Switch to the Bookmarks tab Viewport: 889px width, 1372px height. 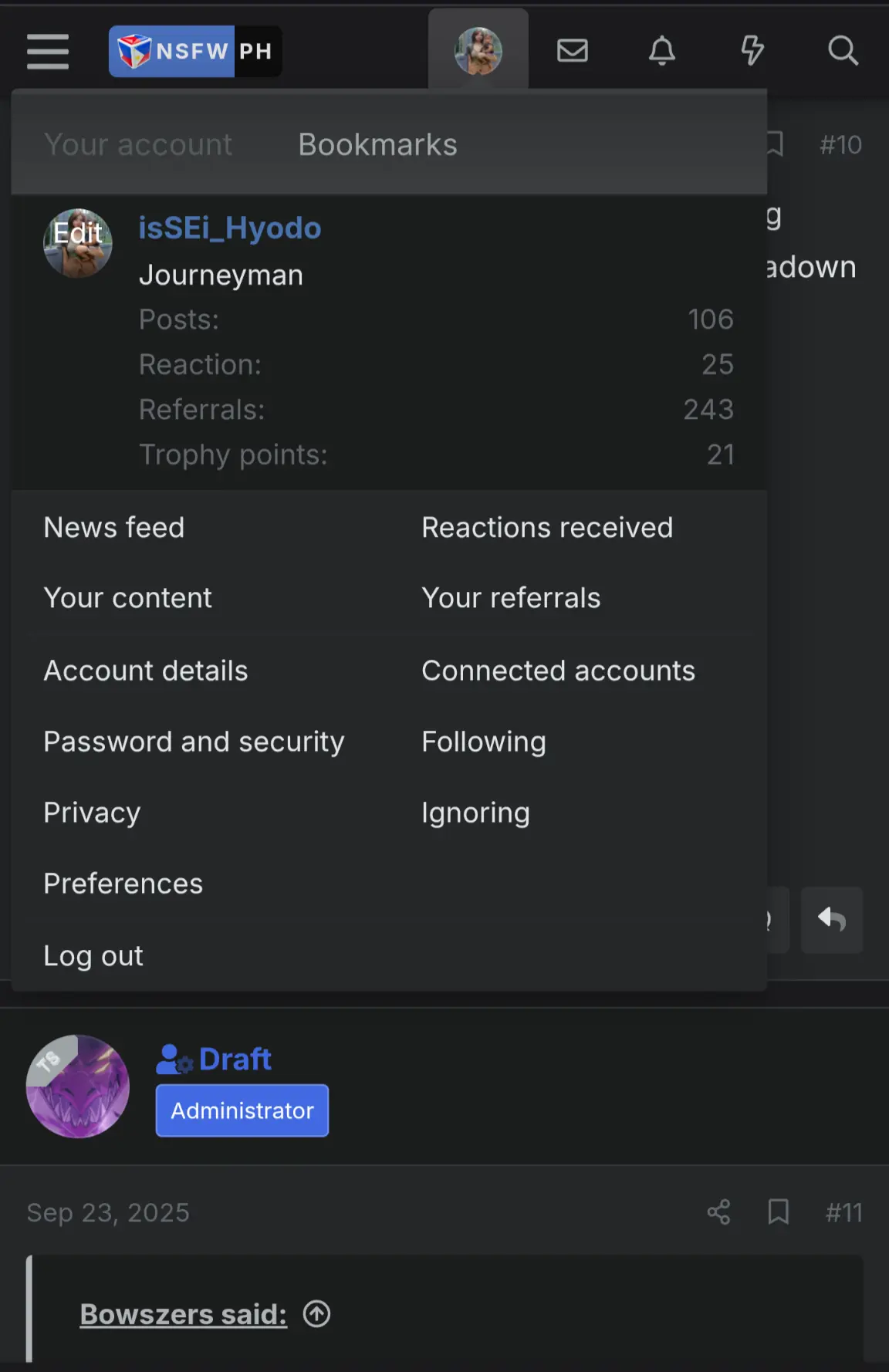tap(378, 144)
